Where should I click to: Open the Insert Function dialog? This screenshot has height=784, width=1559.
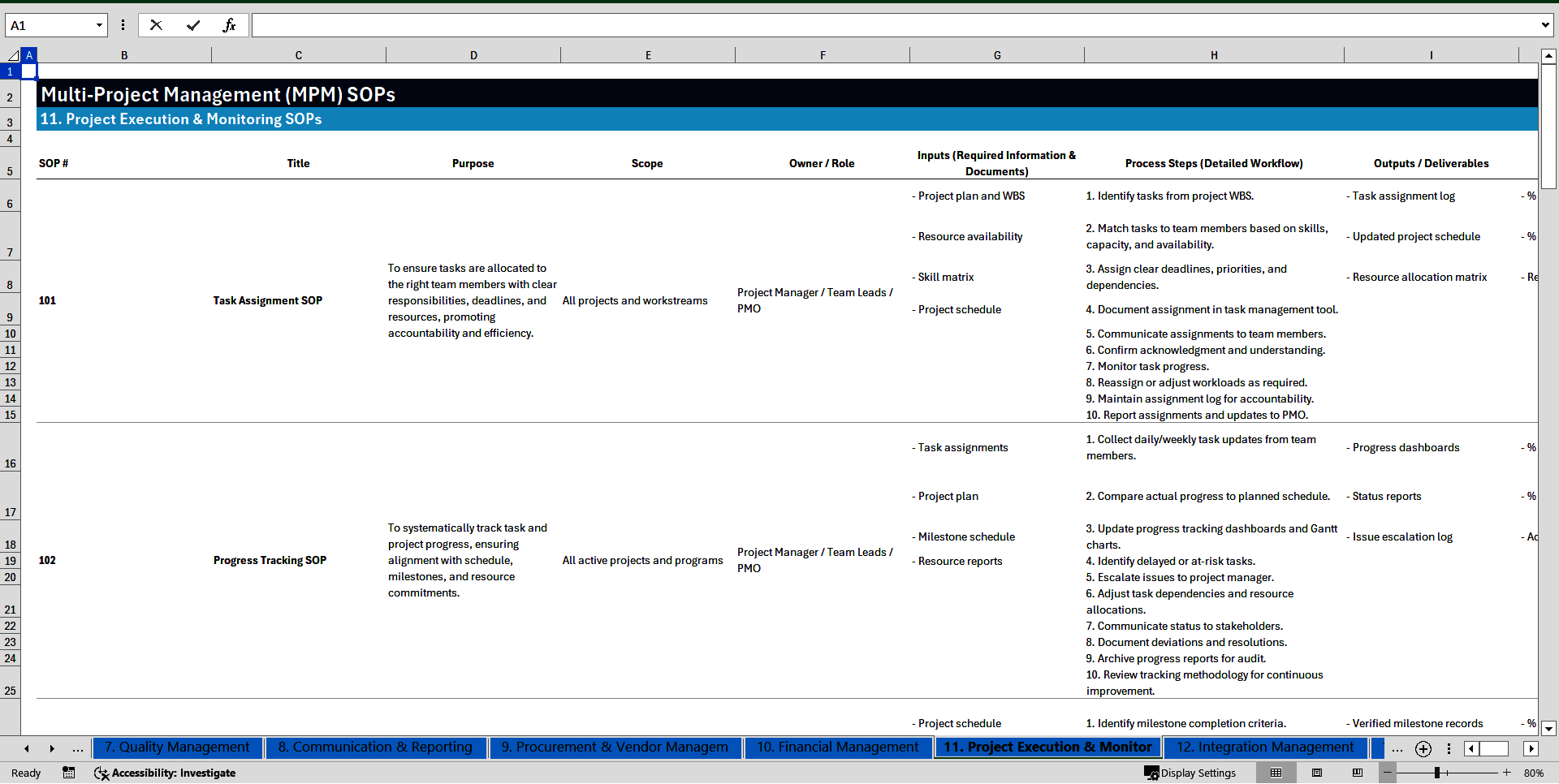pyautogui.click(x=230, y=25)
